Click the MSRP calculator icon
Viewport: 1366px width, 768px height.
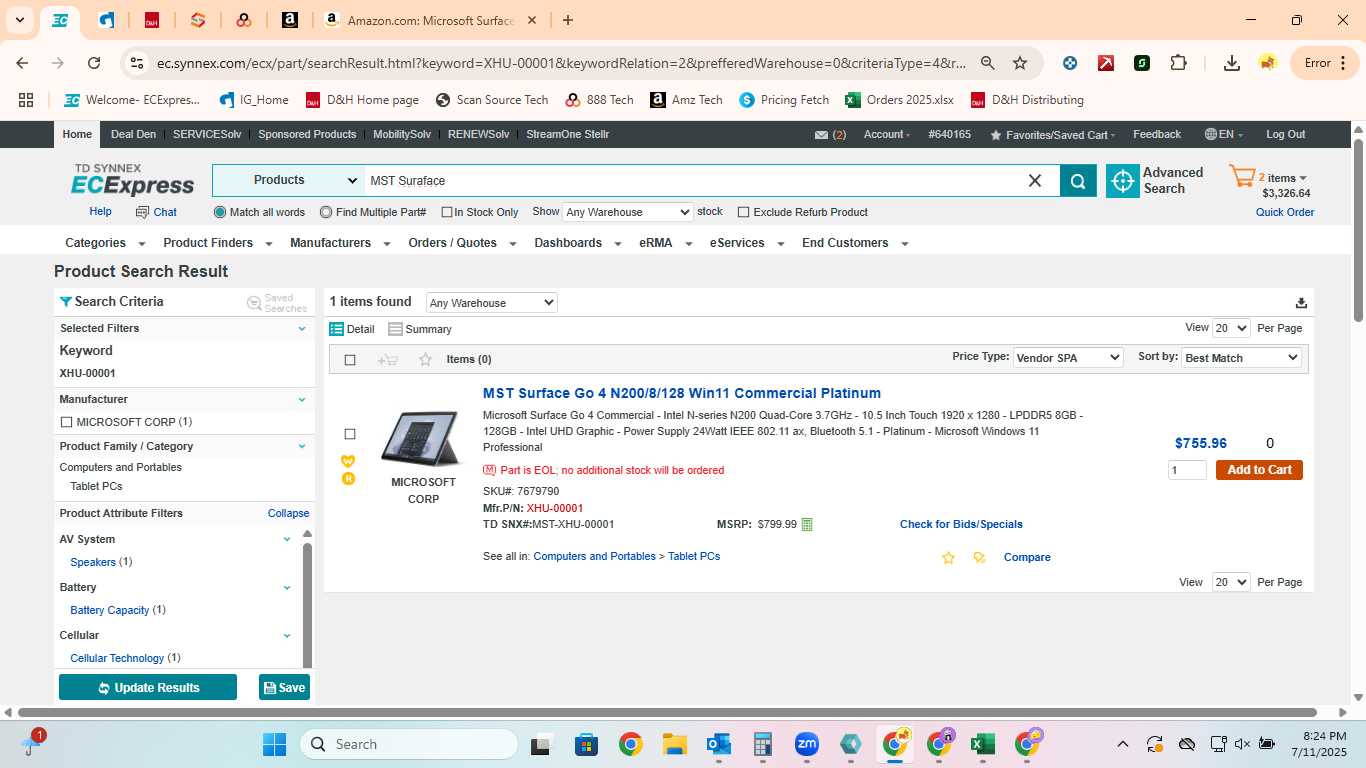(x=807, y=525)
